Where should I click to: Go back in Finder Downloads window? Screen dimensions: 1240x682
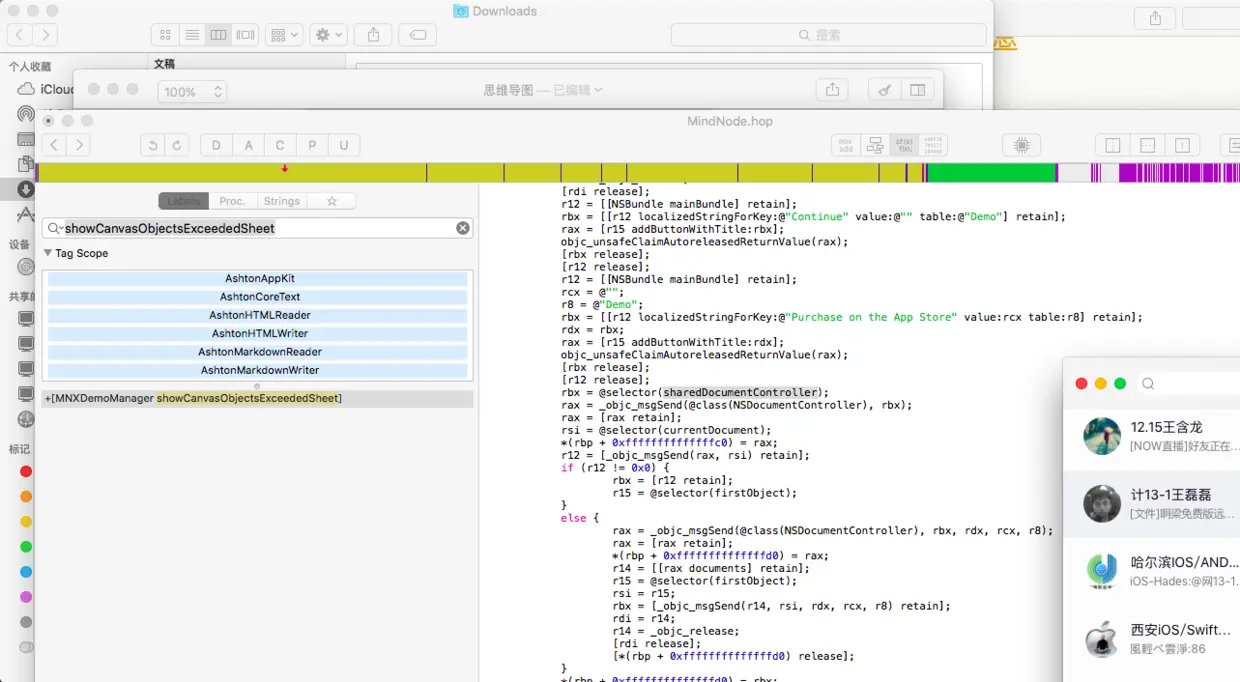(20, 34)
